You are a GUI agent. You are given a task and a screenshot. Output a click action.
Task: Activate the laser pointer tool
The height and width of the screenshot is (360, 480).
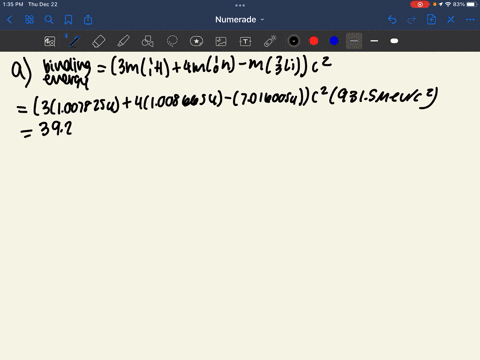(x=270, y=41)
